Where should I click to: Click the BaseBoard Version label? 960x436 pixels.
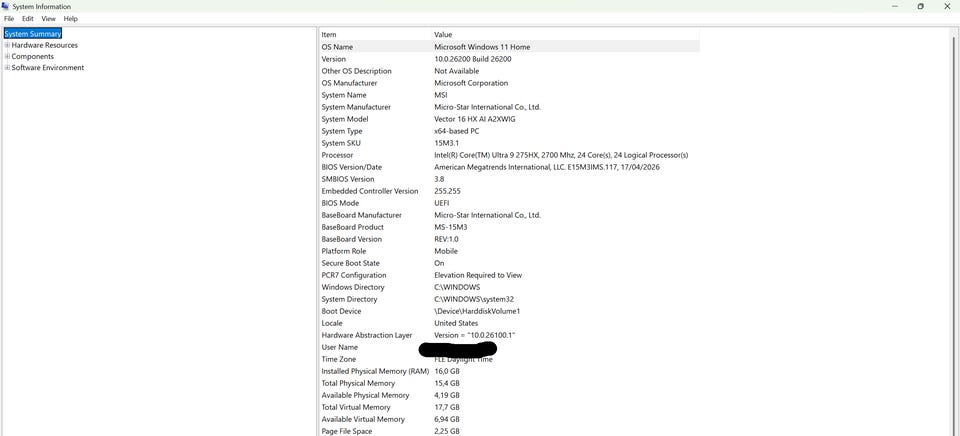coord(351,239)
